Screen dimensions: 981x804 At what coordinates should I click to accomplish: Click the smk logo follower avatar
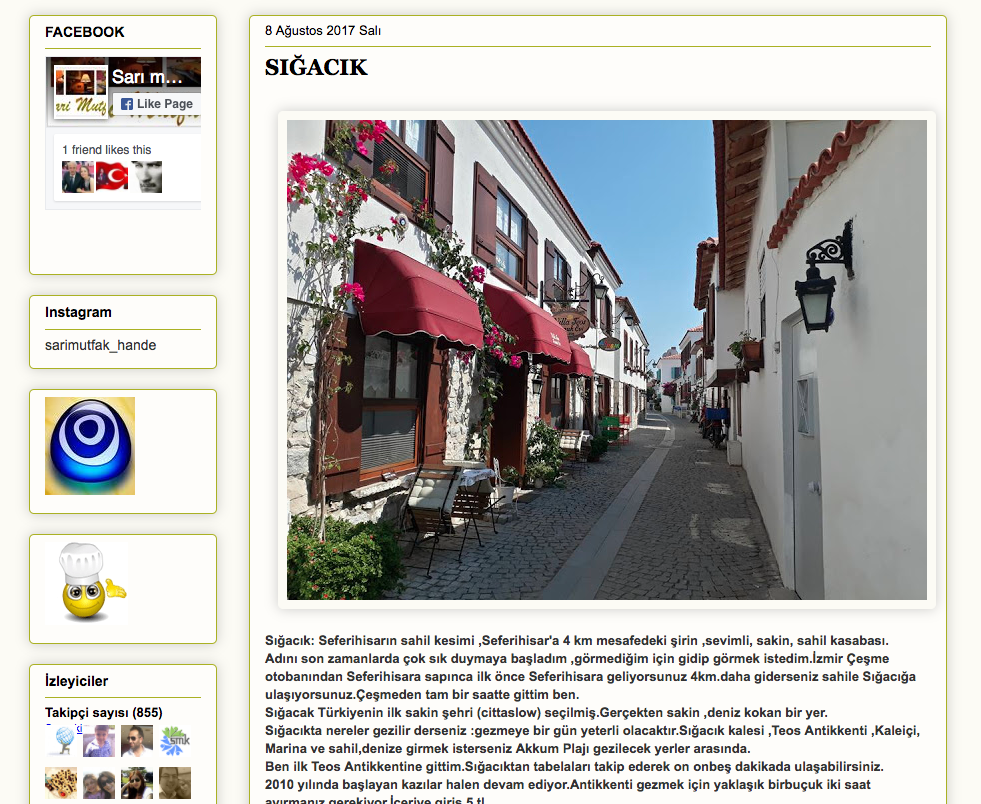(x=175, y=741)
